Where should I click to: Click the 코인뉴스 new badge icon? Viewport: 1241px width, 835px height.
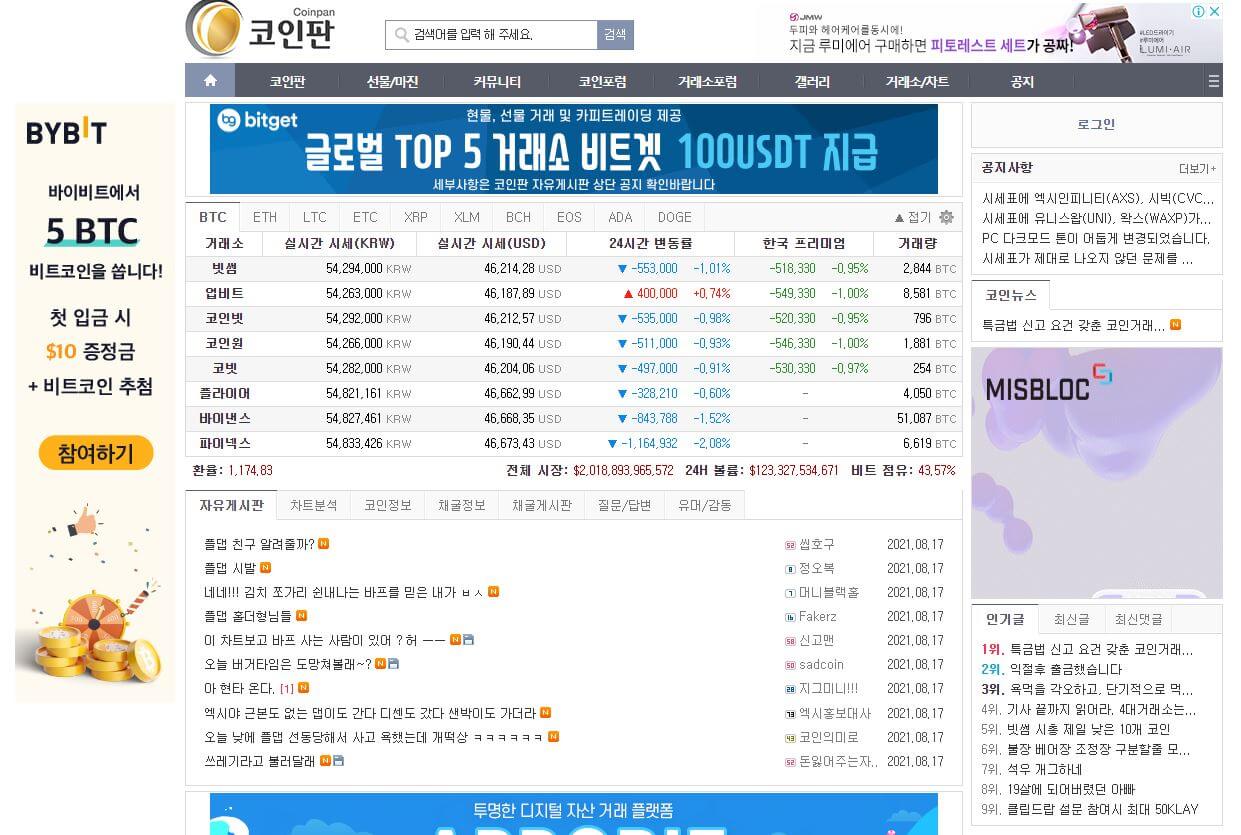click(x=1175, y=325)
